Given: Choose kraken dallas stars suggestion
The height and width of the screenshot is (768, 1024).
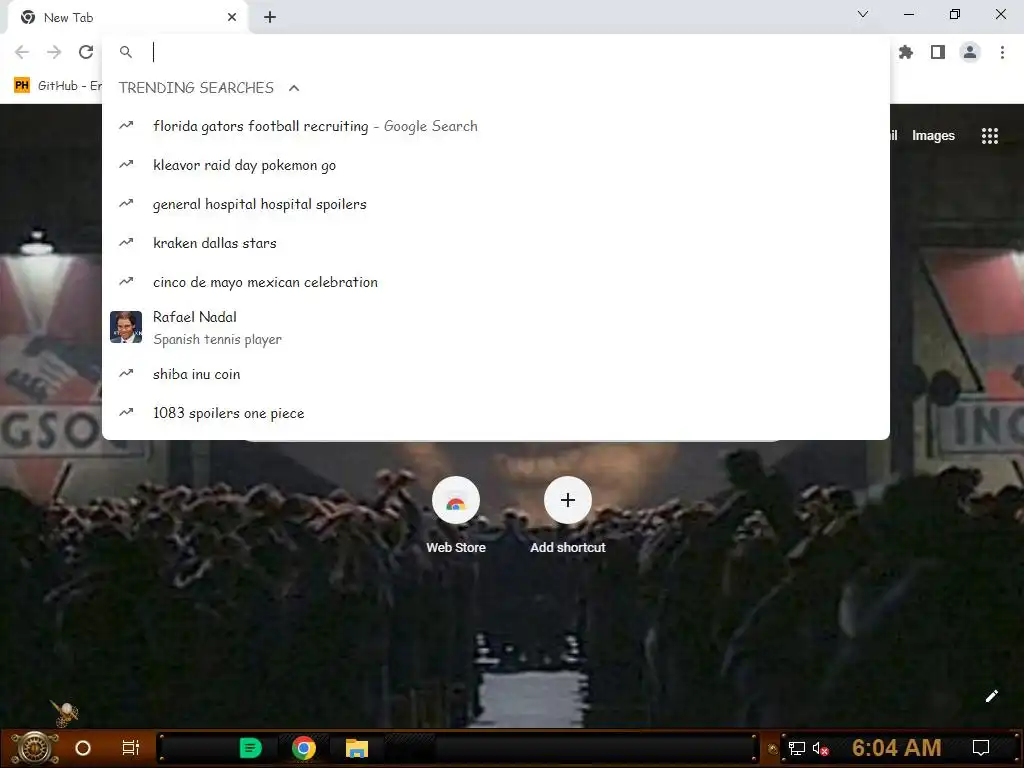Looking at the screenshot, I should click(496, 243).
